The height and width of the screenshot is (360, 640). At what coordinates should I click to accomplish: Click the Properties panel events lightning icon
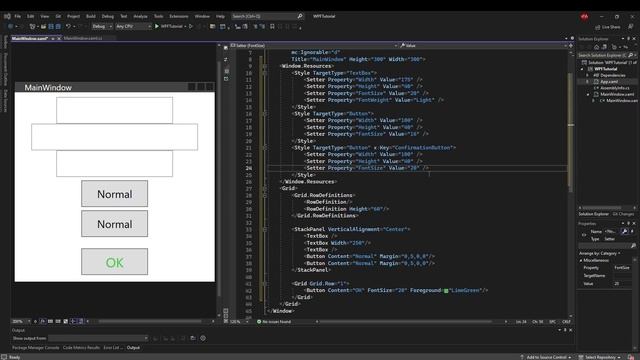(x=632, y=231)
